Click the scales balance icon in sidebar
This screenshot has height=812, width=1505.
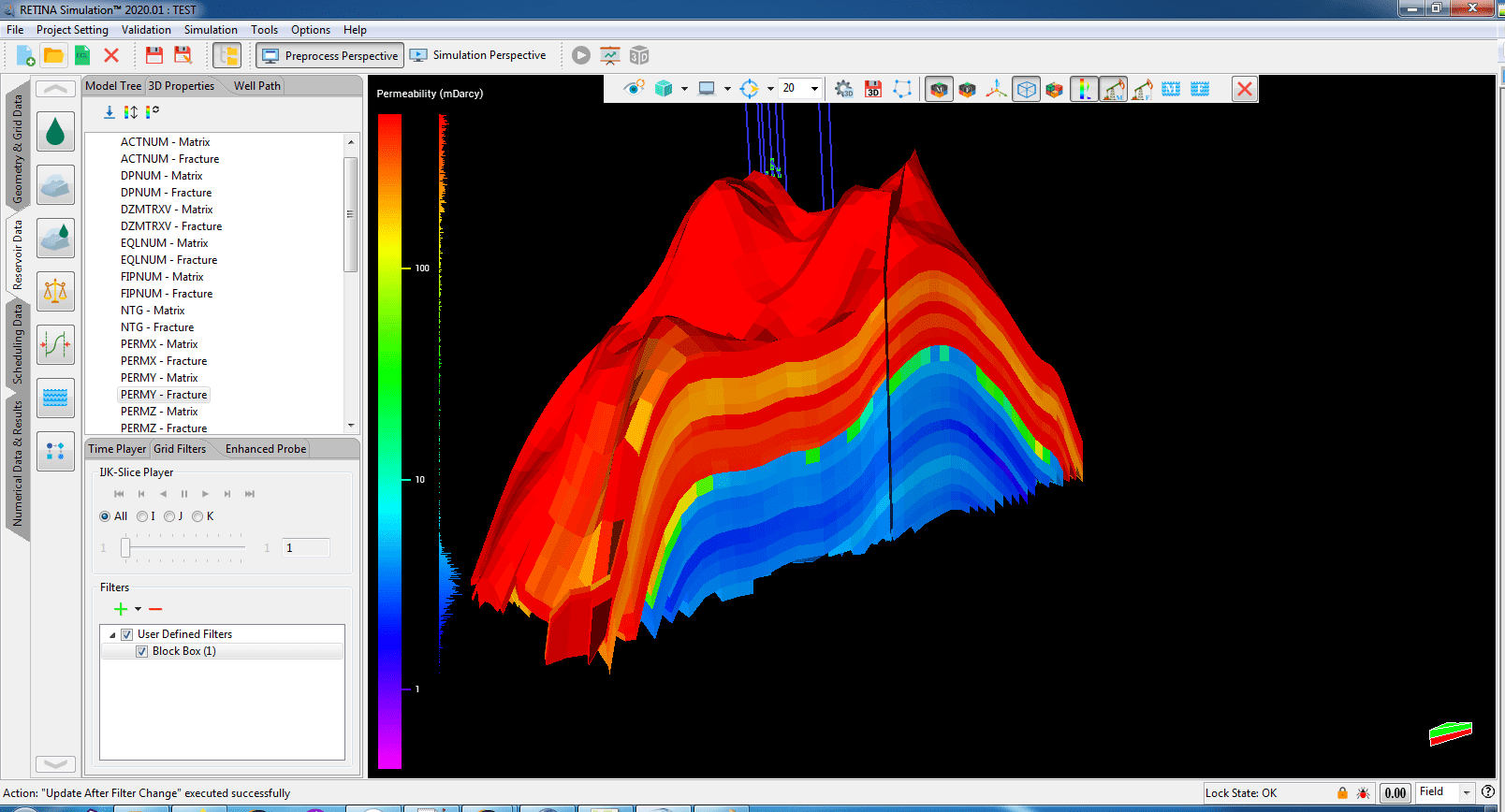55,292
